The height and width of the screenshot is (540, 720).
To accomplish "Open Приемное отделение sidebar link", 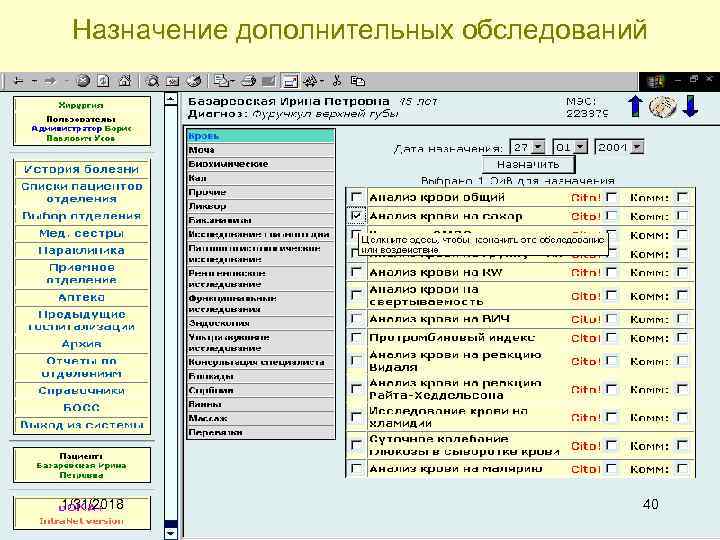I will click(x=82, y=274).
